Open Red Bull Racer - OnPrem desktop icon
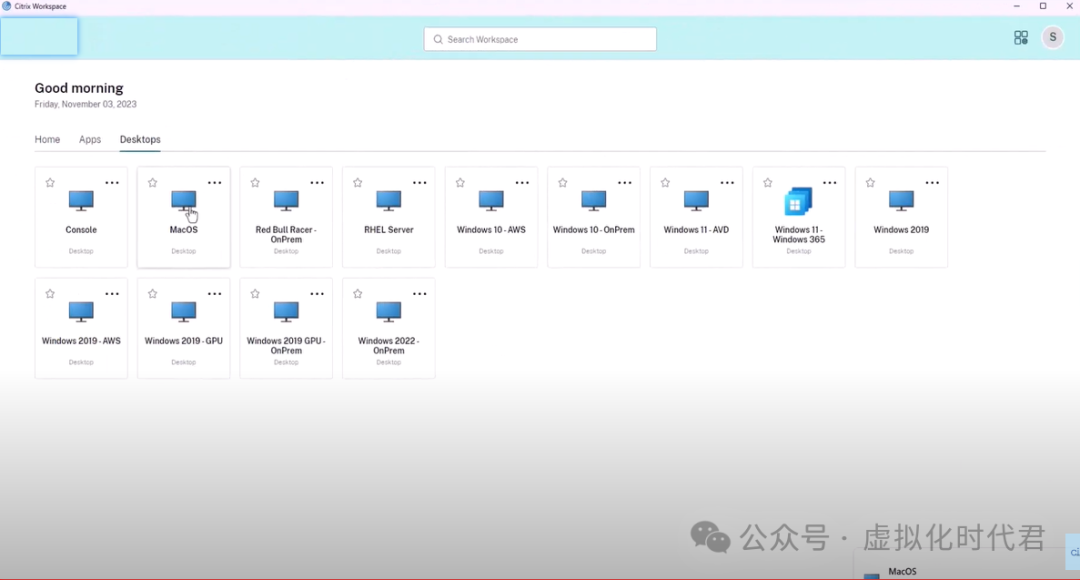Viewport: 1080px width, 580px height. point(286,200)
